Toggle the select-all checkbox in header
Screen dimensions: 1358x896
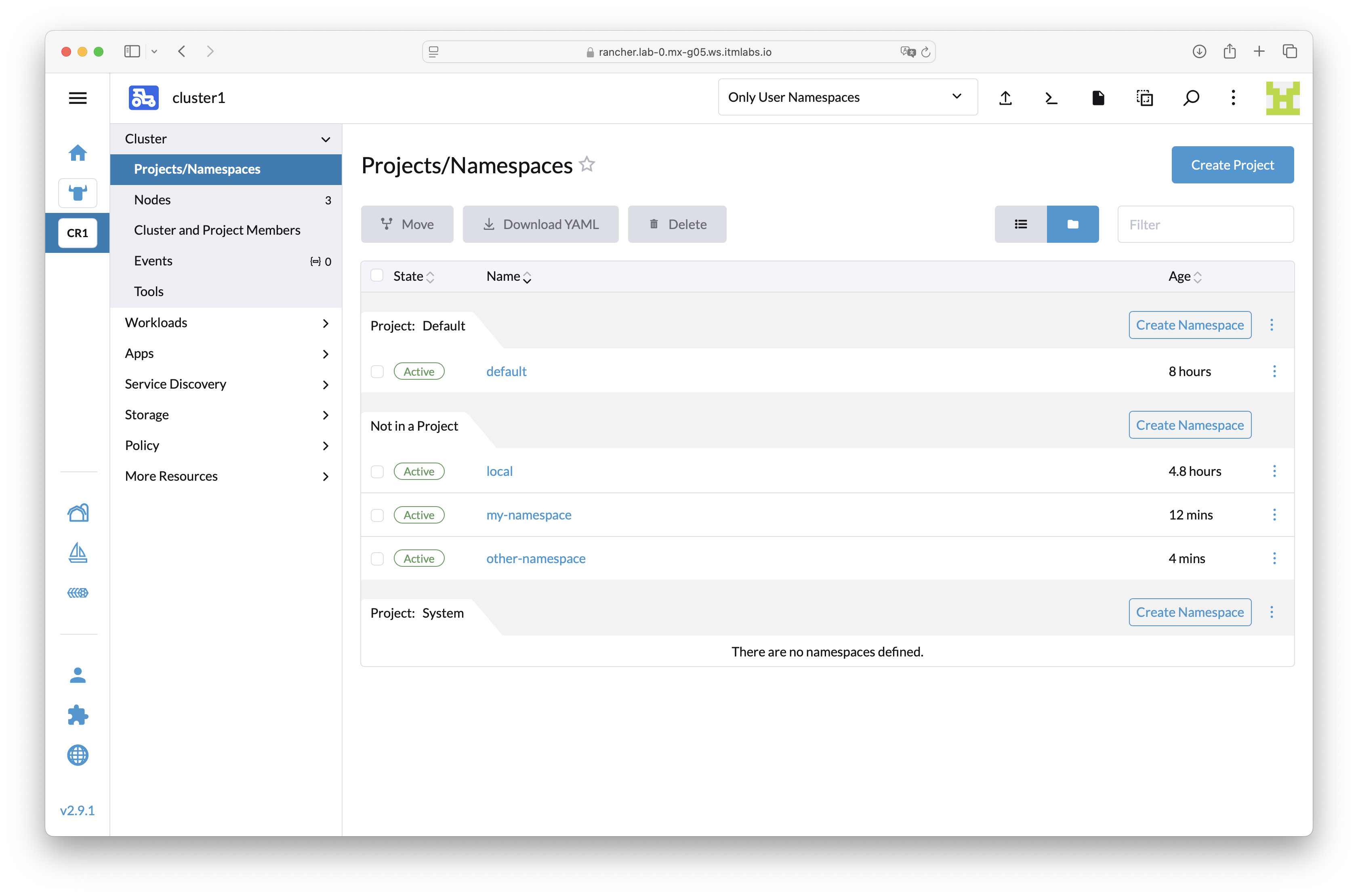(377, 276)
